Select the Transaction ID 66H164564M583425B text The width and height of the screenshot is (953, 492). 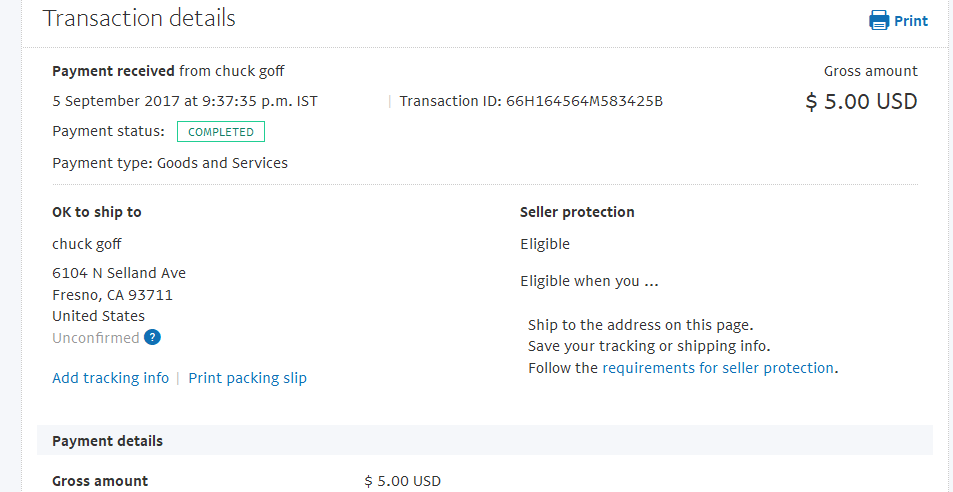coord(531,101)
